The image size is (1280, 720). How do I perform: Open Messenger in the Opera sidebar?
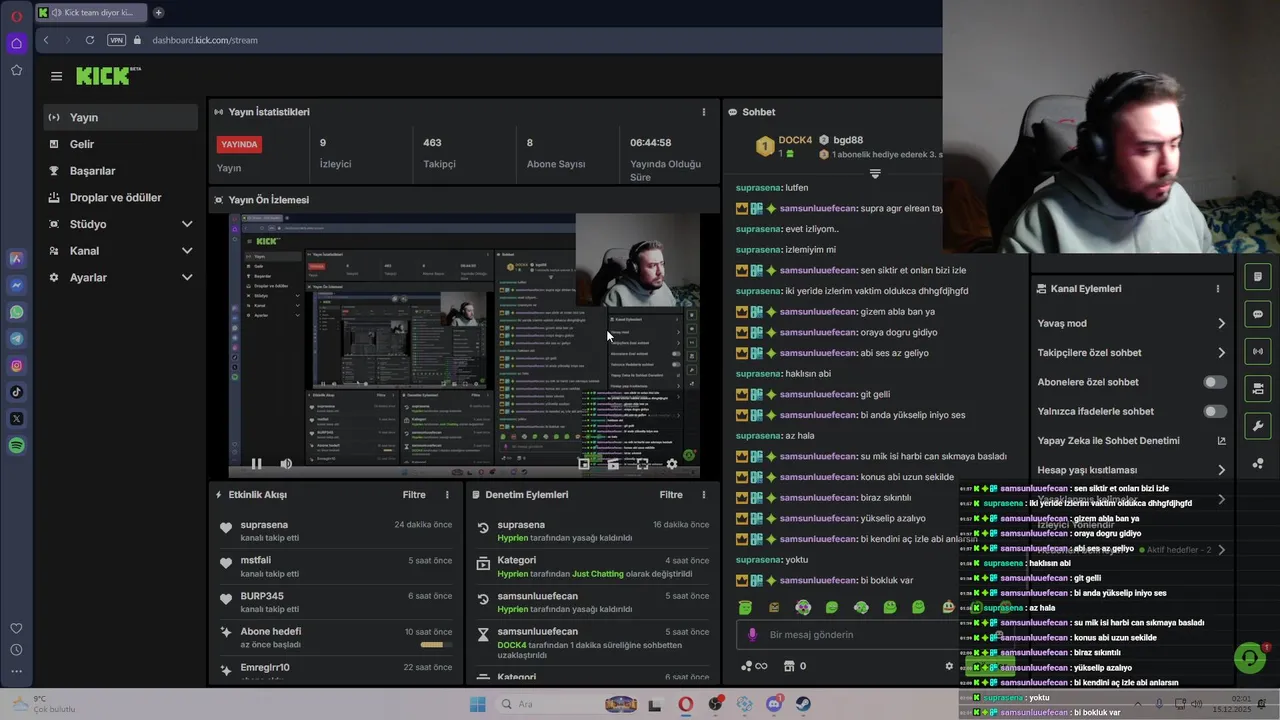pos(16,285)
